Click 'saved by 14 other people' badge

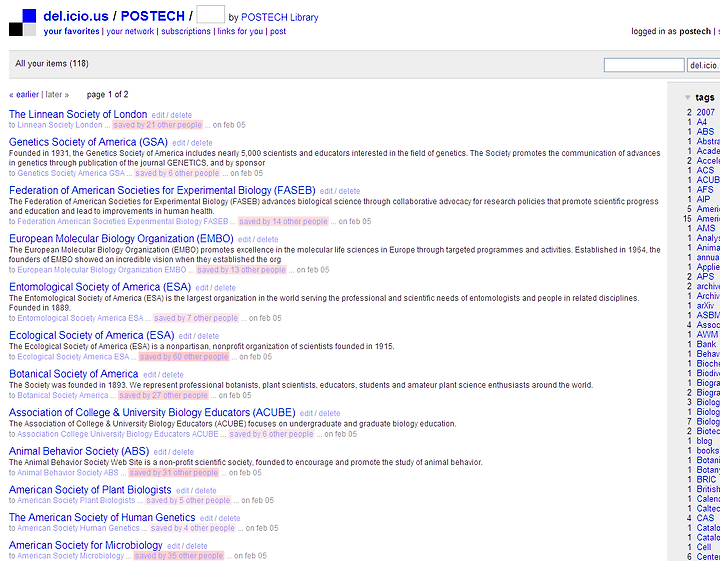(283, 221)
